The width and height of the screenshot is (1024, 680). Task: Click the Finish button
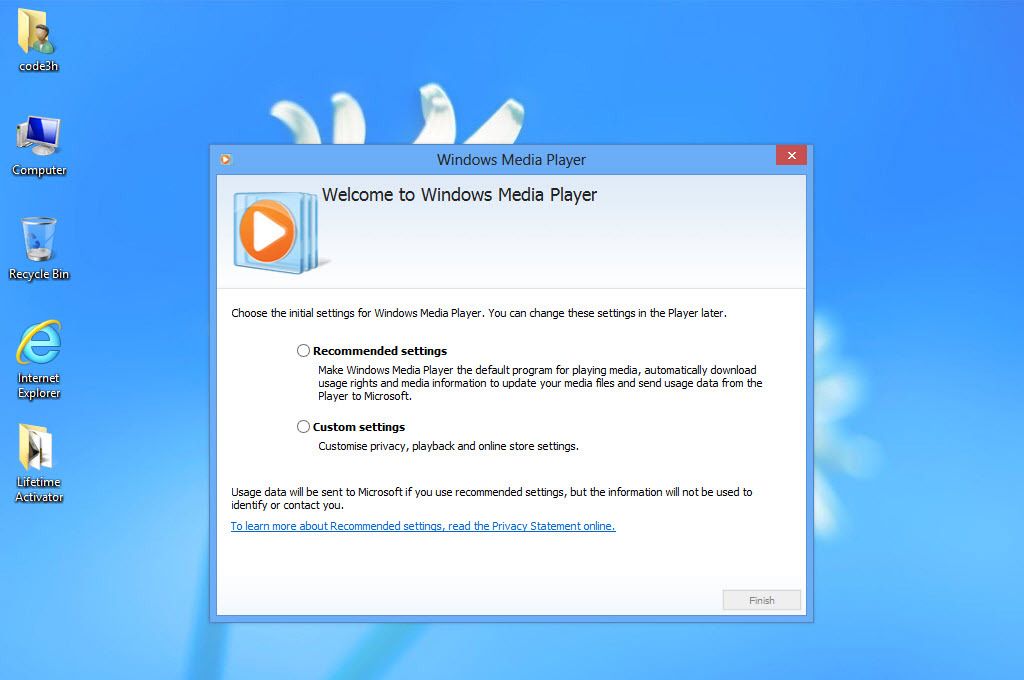(x=761, y=600)
